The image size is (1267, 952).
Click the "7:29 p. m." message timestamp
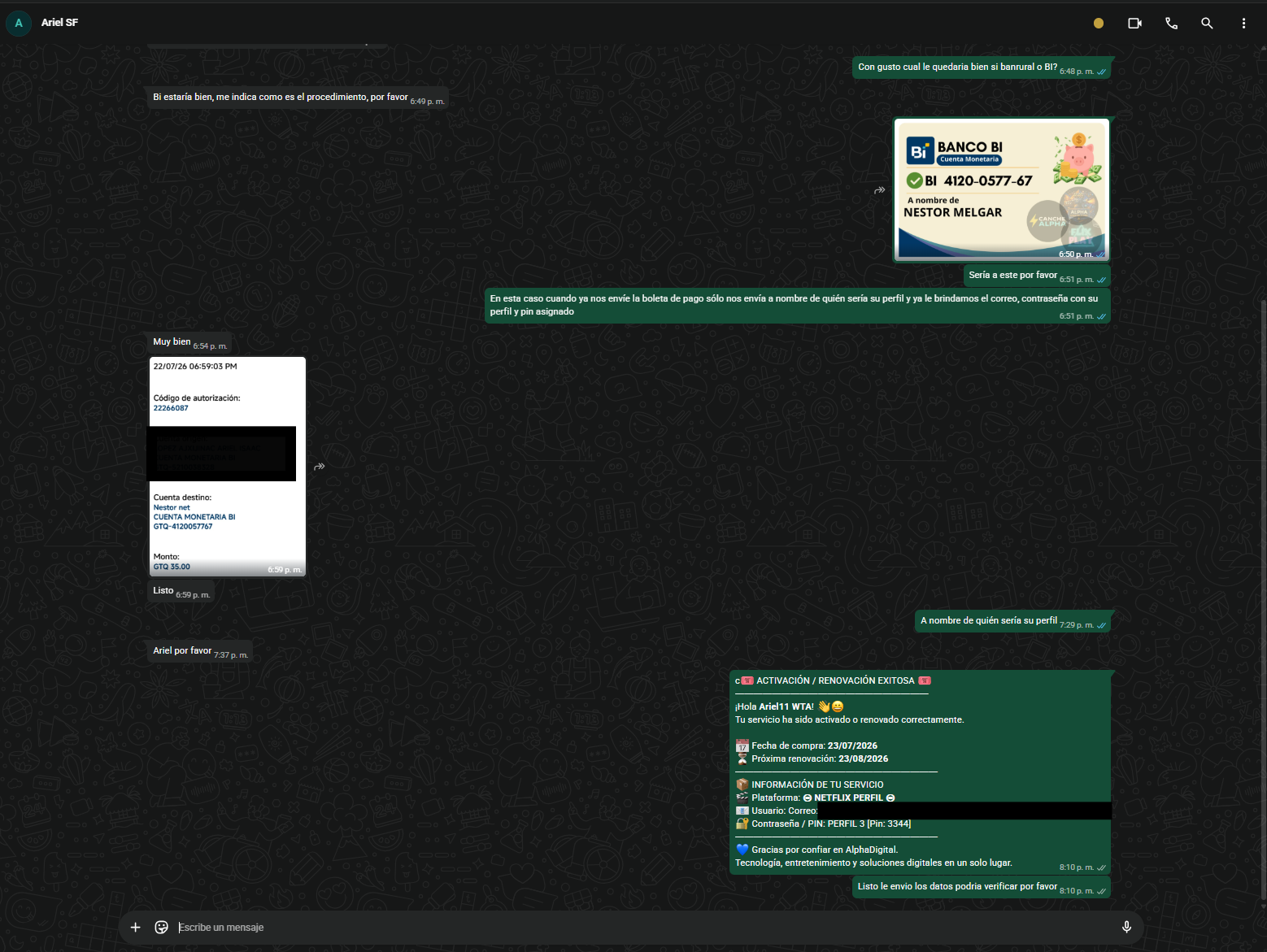[x=1077, y=625]
